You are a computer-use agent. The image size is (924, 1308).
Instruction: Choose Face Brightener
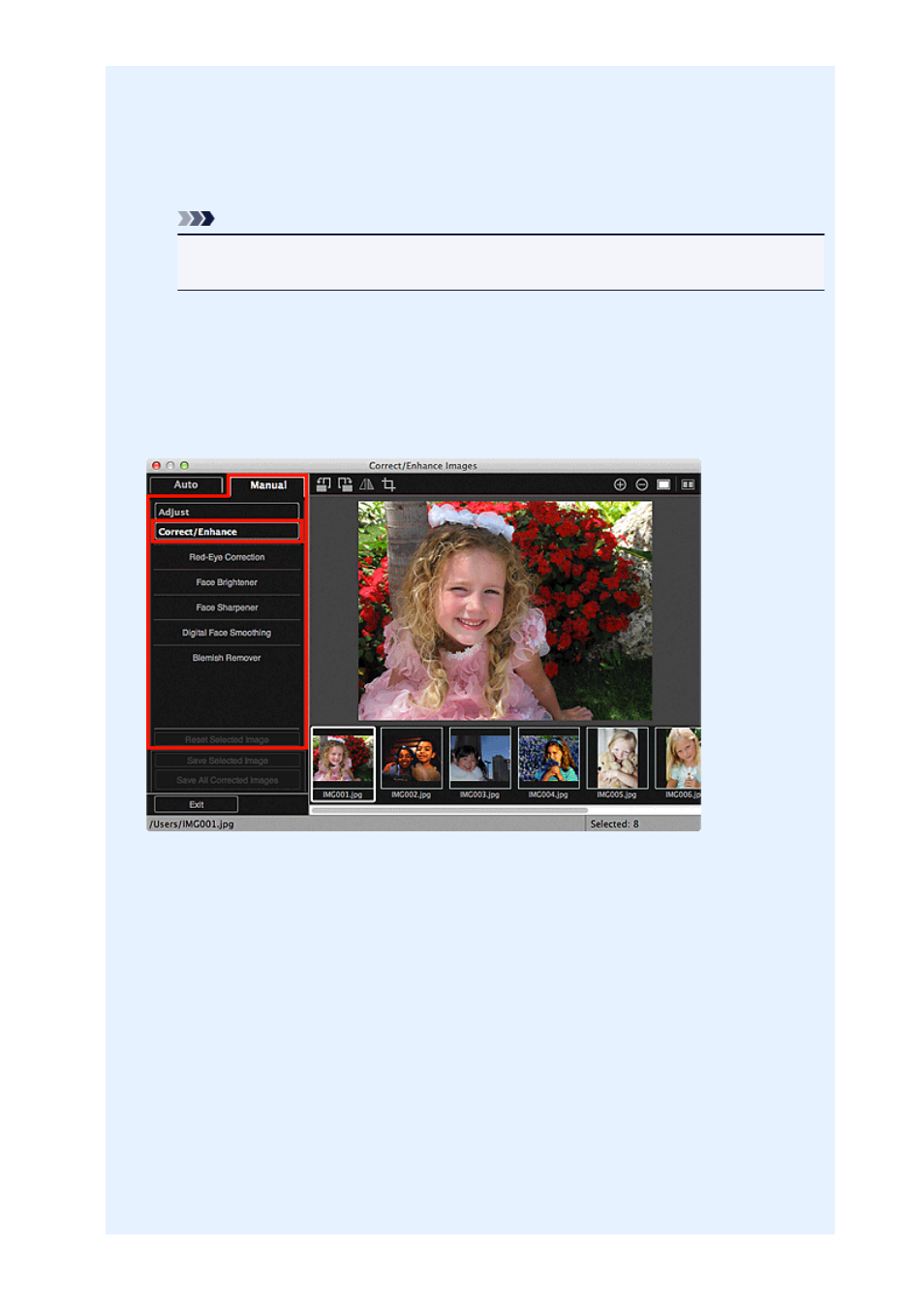click(227, 582)
